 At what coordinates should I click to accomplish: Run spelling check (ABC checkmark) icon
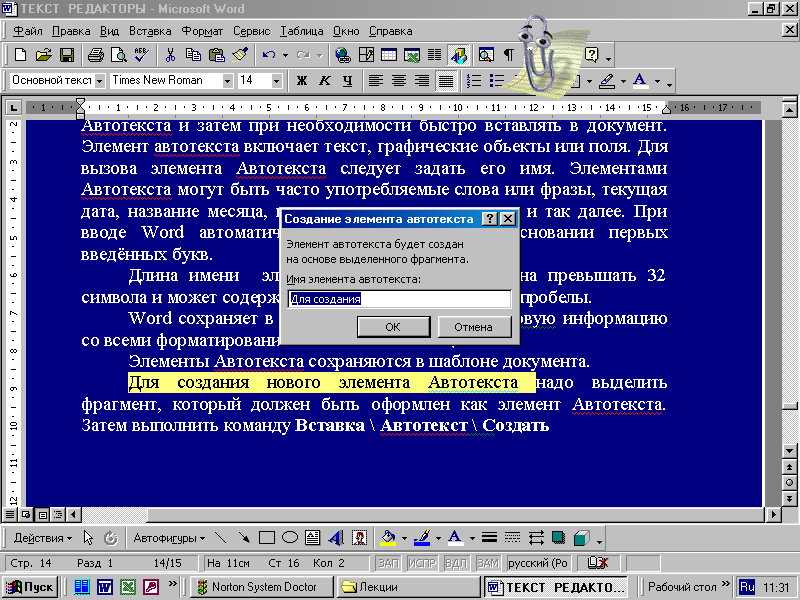tap(142, 55)
